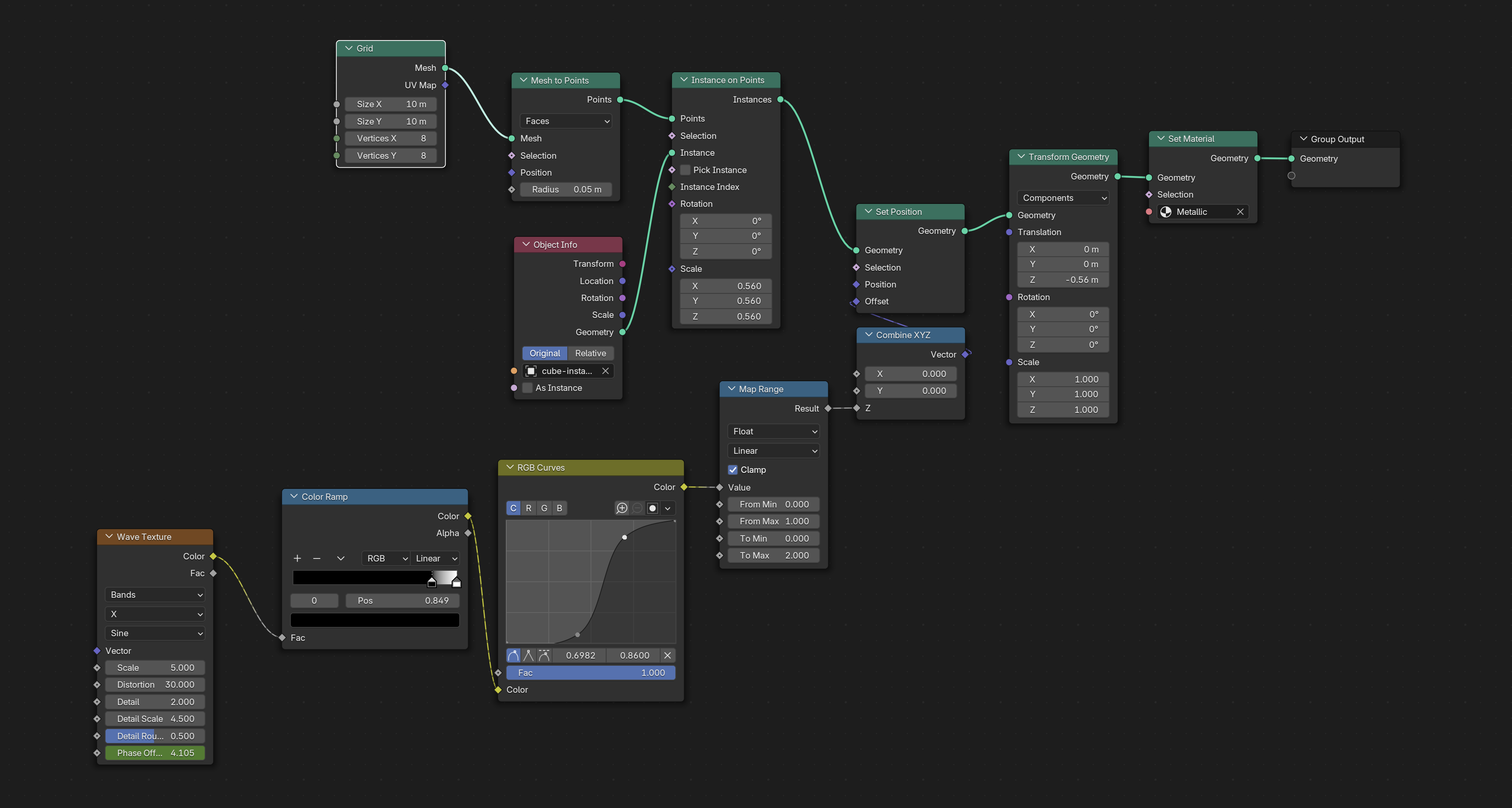The image size is (1512, 808).
Task: Click the lower curve control point
Action: 577,635
